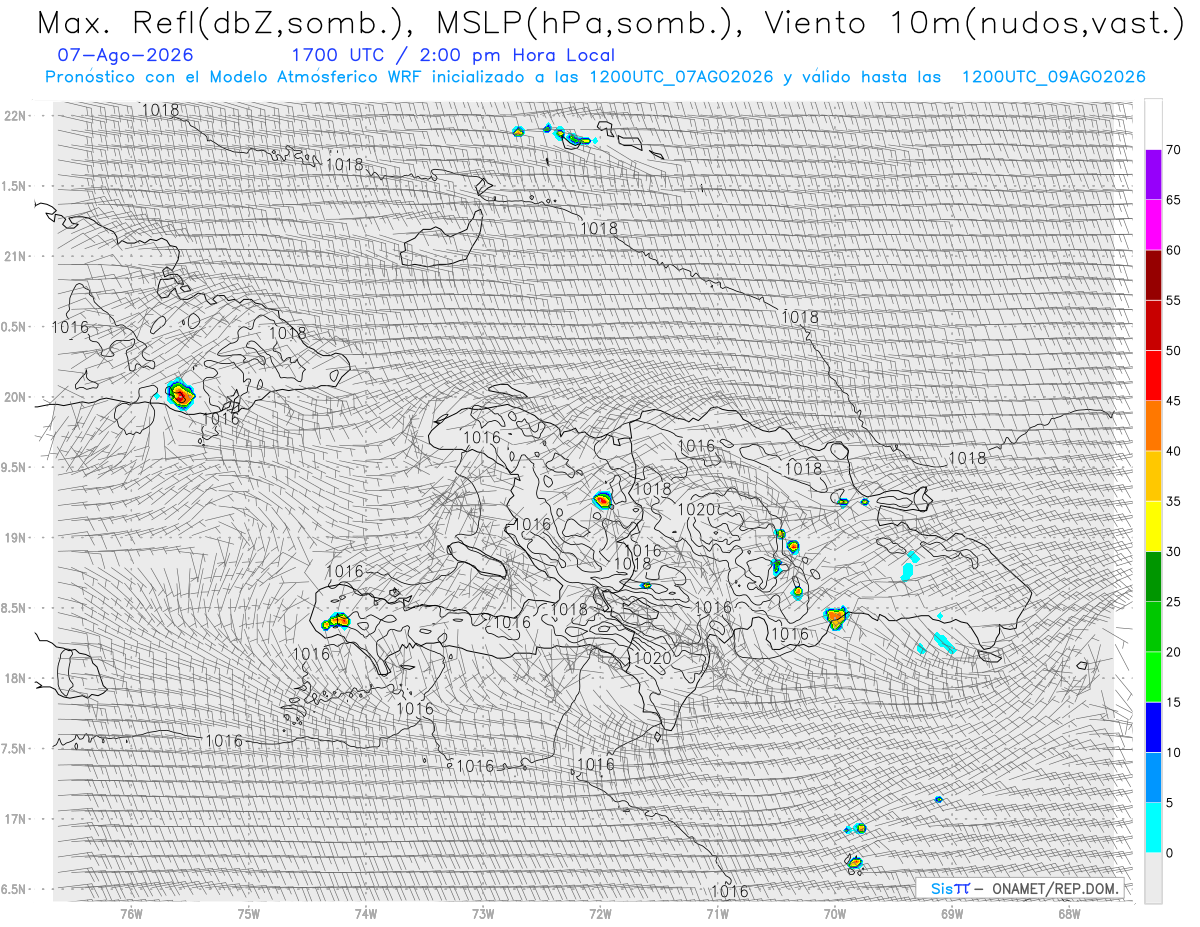Click the '10' value on the colorbar scale
Viewport: 1200px width, 927px height.
[x=1173, y=752]
